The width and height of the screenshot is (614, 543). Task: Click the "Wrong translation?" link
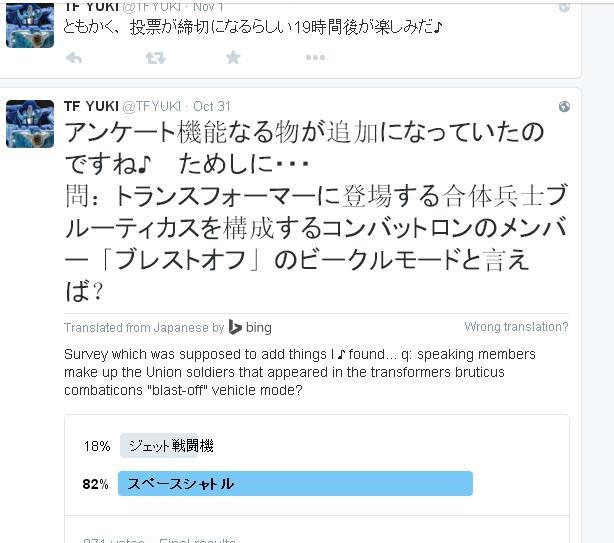(x=516, y=327)
